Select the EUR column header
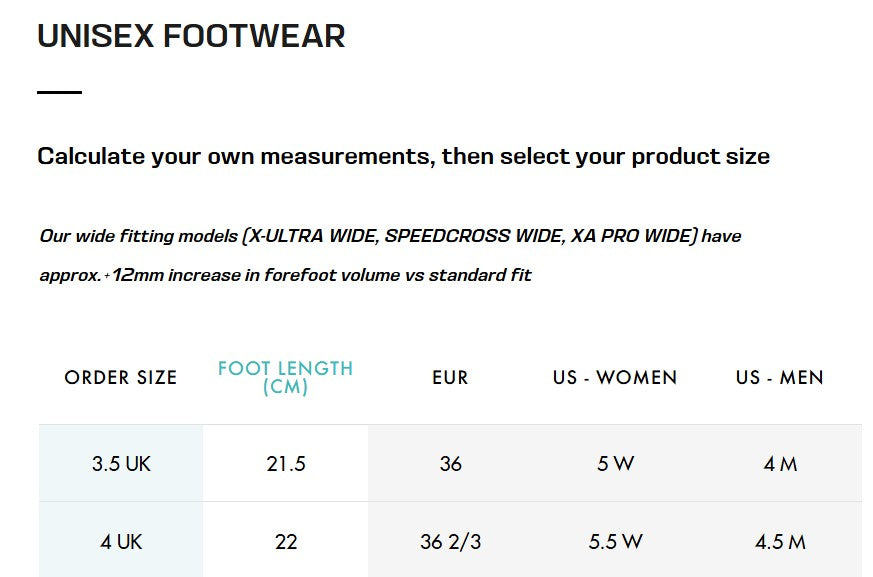This screenshot has width=873, height=577. click(450, 378)
